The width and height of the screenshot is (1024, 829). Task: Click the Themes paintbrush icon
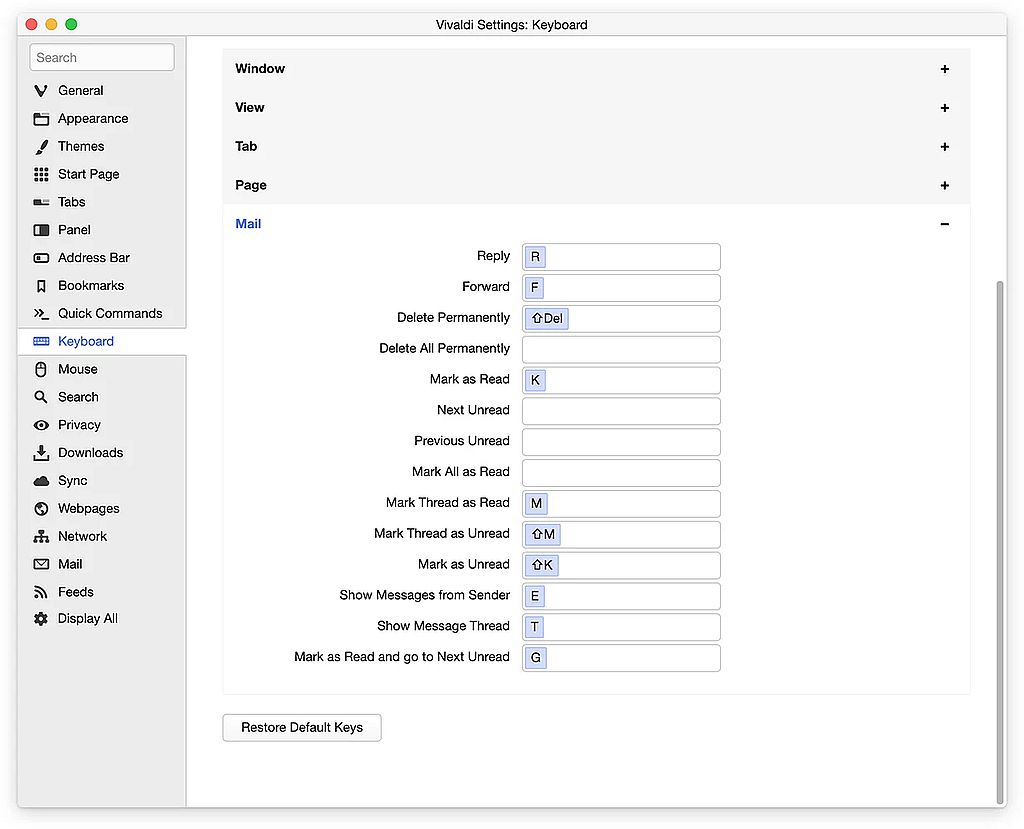[41, 147]
